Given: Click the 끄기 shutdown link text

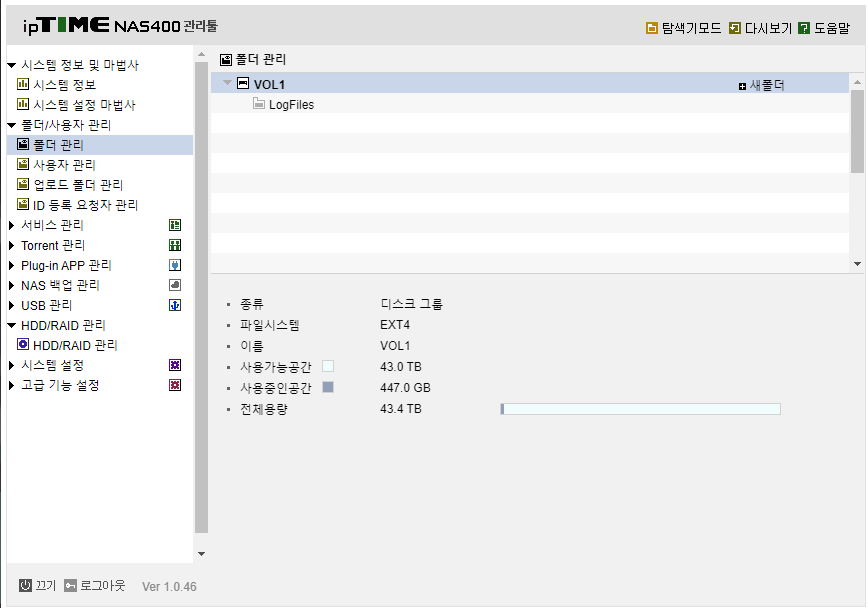Looking at the screenshot, I should [46, 585].
